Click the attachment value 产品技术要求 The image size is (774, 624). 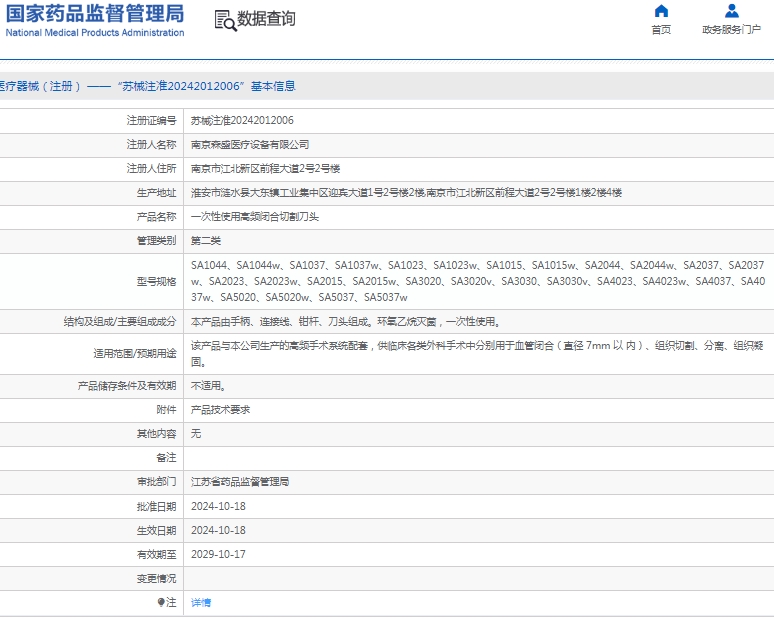click(x=221, y=410)
